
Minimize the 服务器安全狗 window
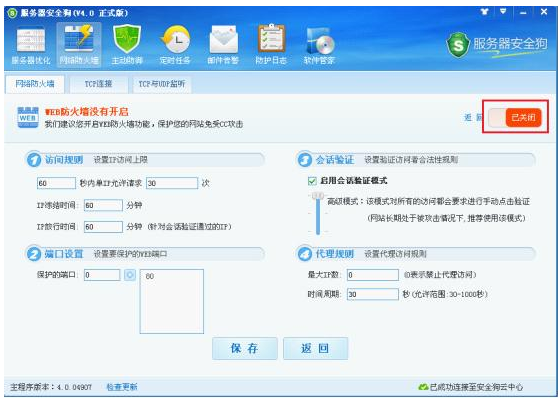point(523,12)
